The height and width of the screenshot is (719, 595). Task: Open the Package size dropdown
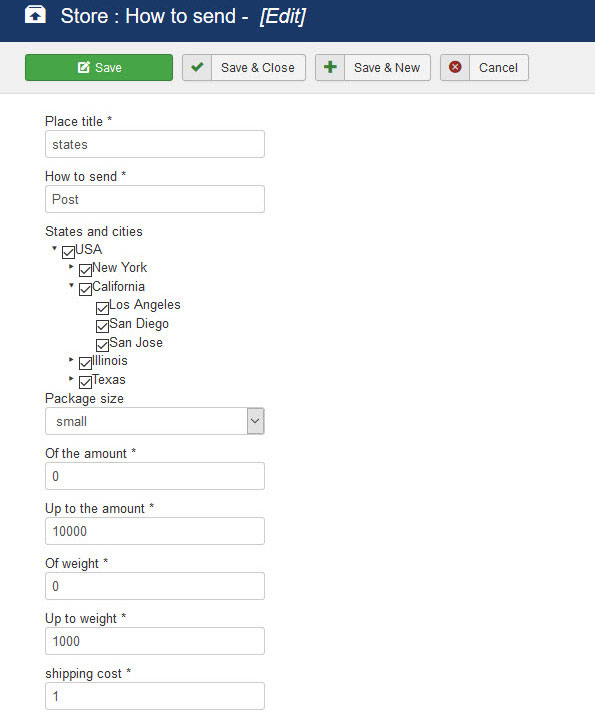pos(155,421)
